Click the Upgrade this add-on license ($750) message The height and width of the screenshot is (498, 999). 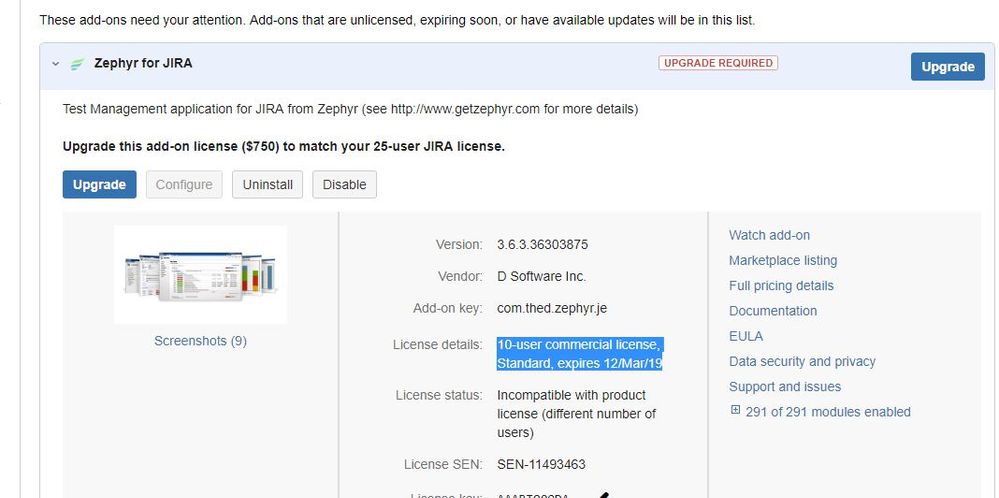point(284,146)
